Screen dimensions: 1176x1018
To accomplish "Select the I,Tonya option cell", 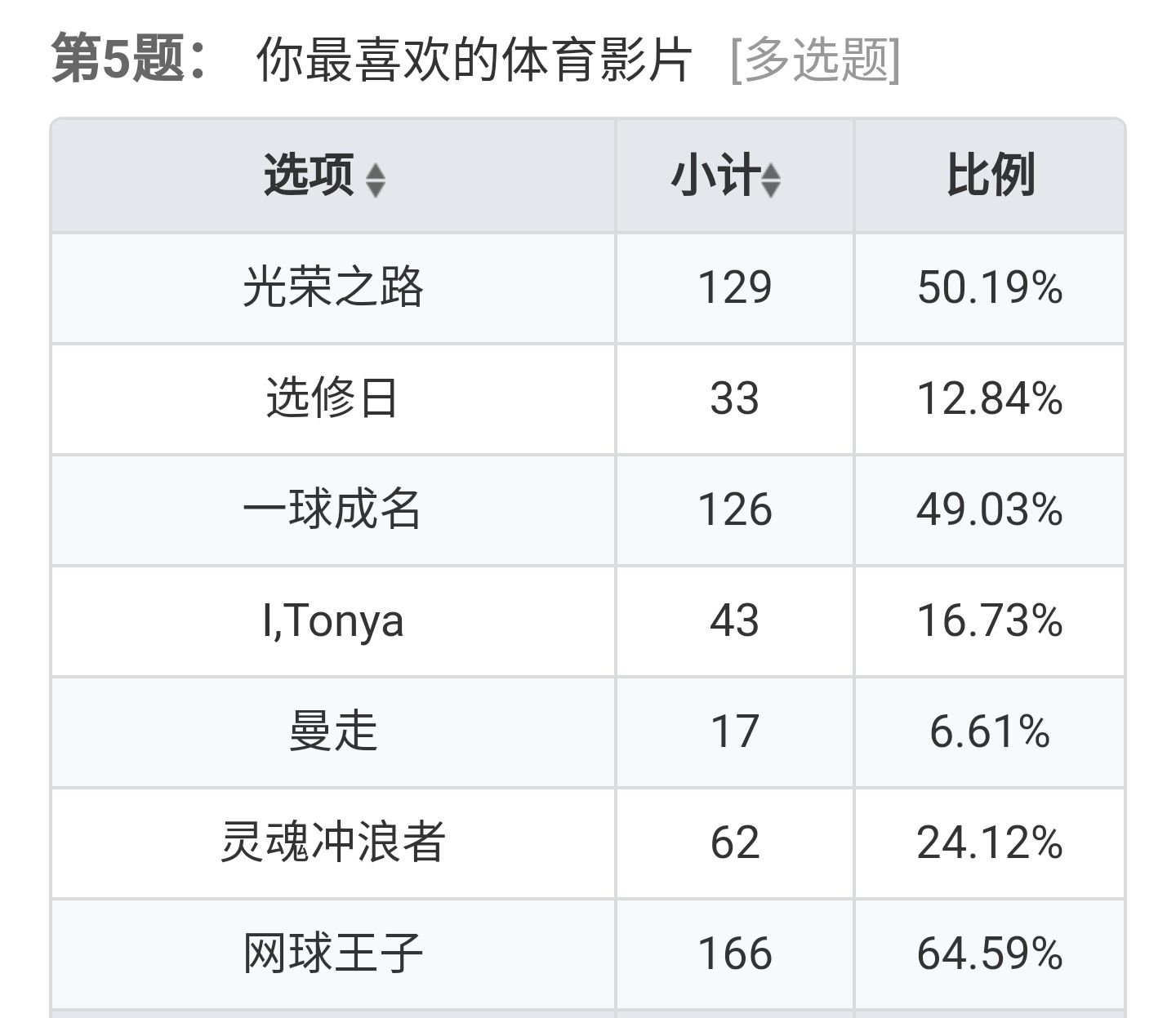I will click(x=332, y=620).
